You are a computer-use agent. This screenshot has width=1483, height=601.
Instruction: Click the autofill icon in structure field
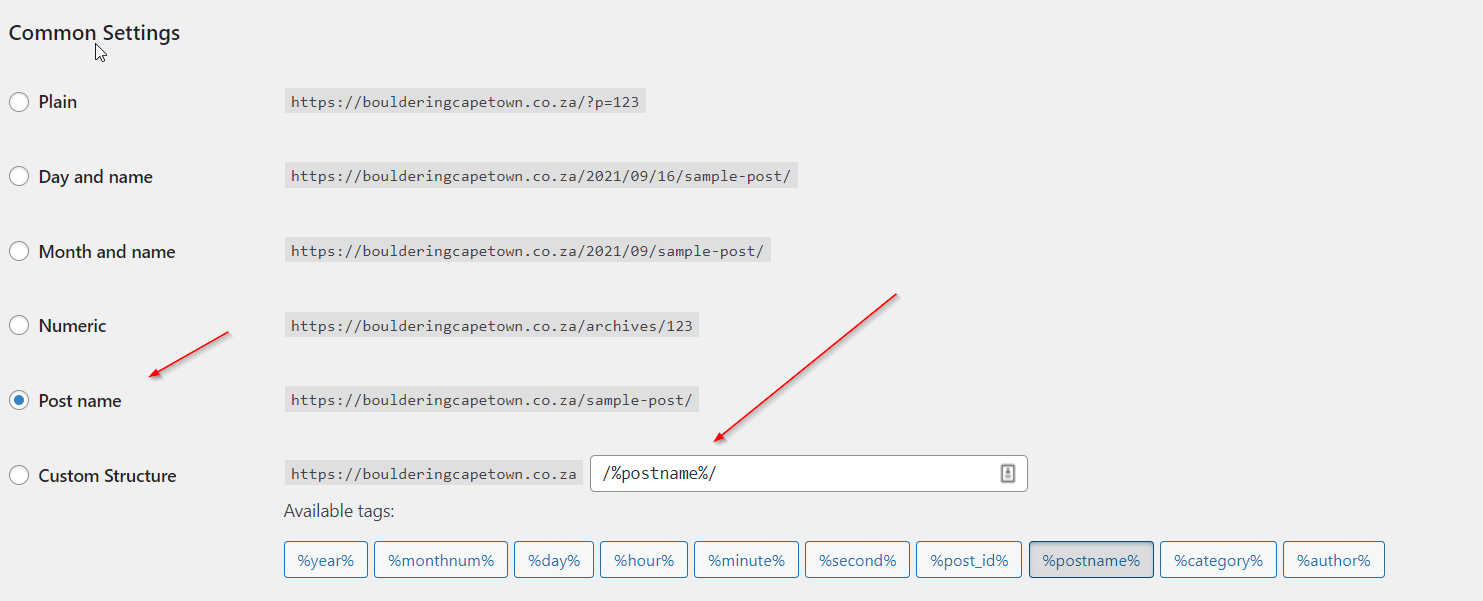[x=1007, y=474]
